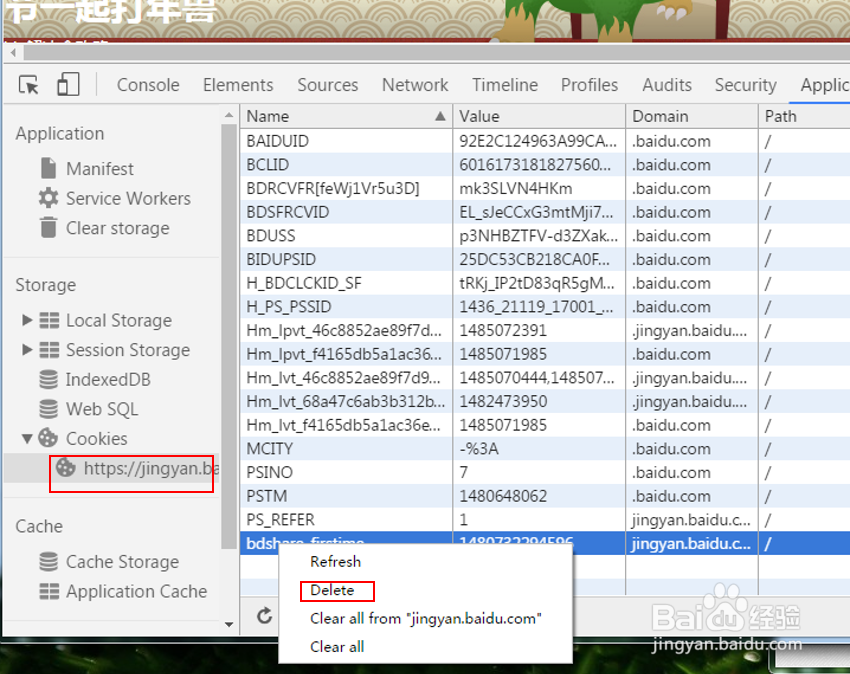Select the Web SQL sidebar item

tap(102, 409)
